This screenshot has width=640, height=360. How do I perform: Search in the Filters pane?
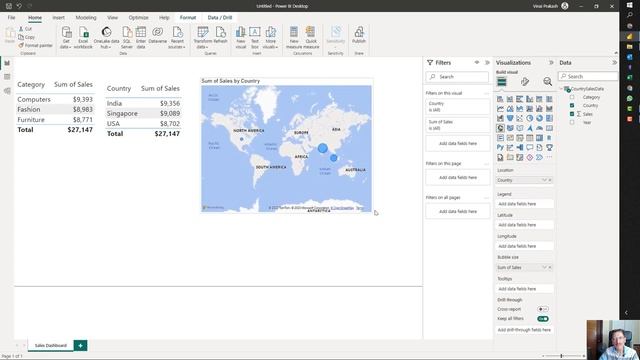[457, 77]
